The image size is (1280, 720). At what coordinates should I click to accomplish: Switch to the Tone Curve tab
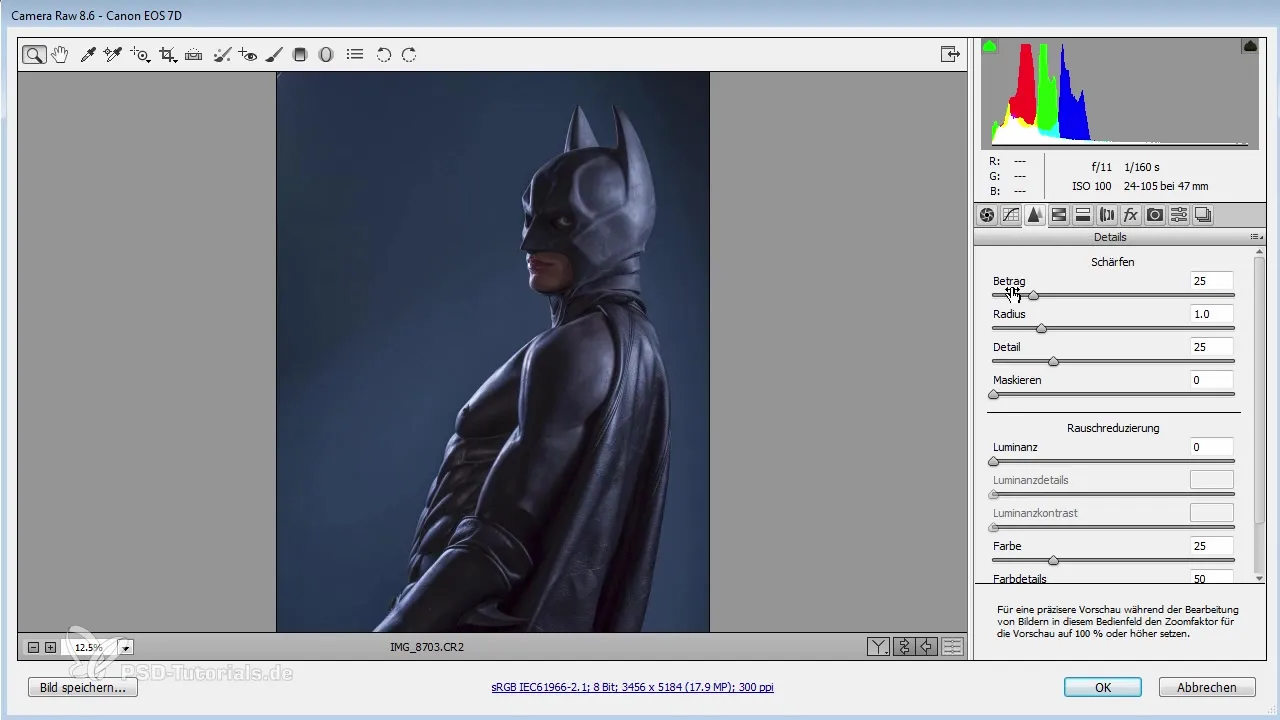pos(1011,215)
